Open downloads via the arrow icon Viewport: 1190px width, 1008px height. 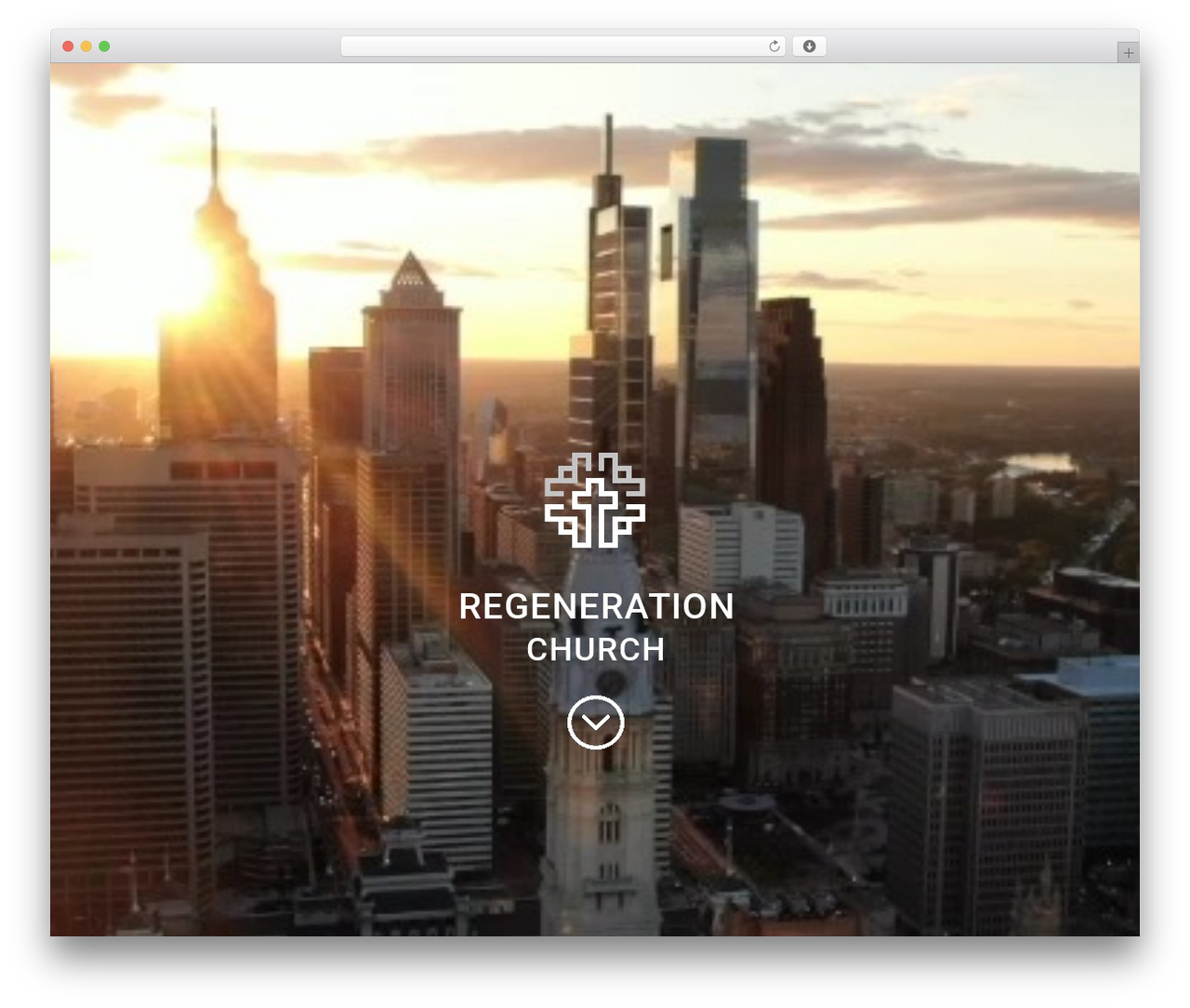pyautogui.click(x=809, y=46)
